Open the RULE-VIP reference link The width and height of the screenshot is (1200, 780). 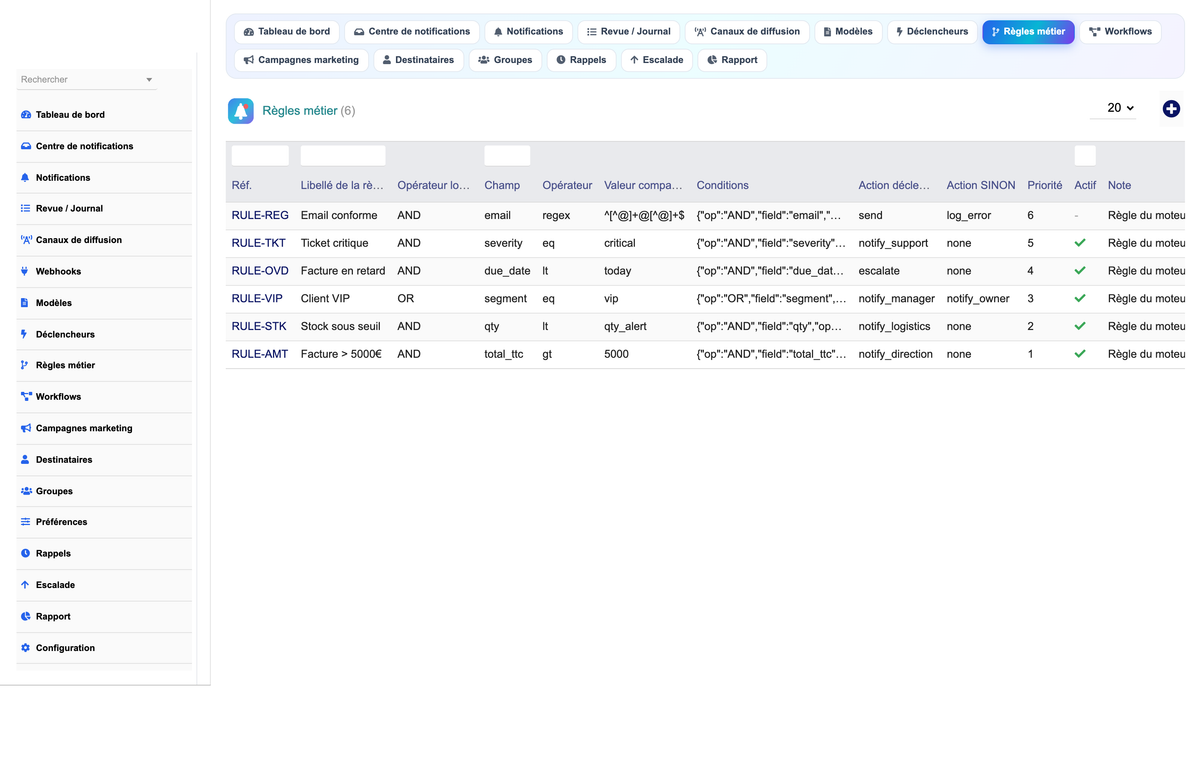coord(257,299)
